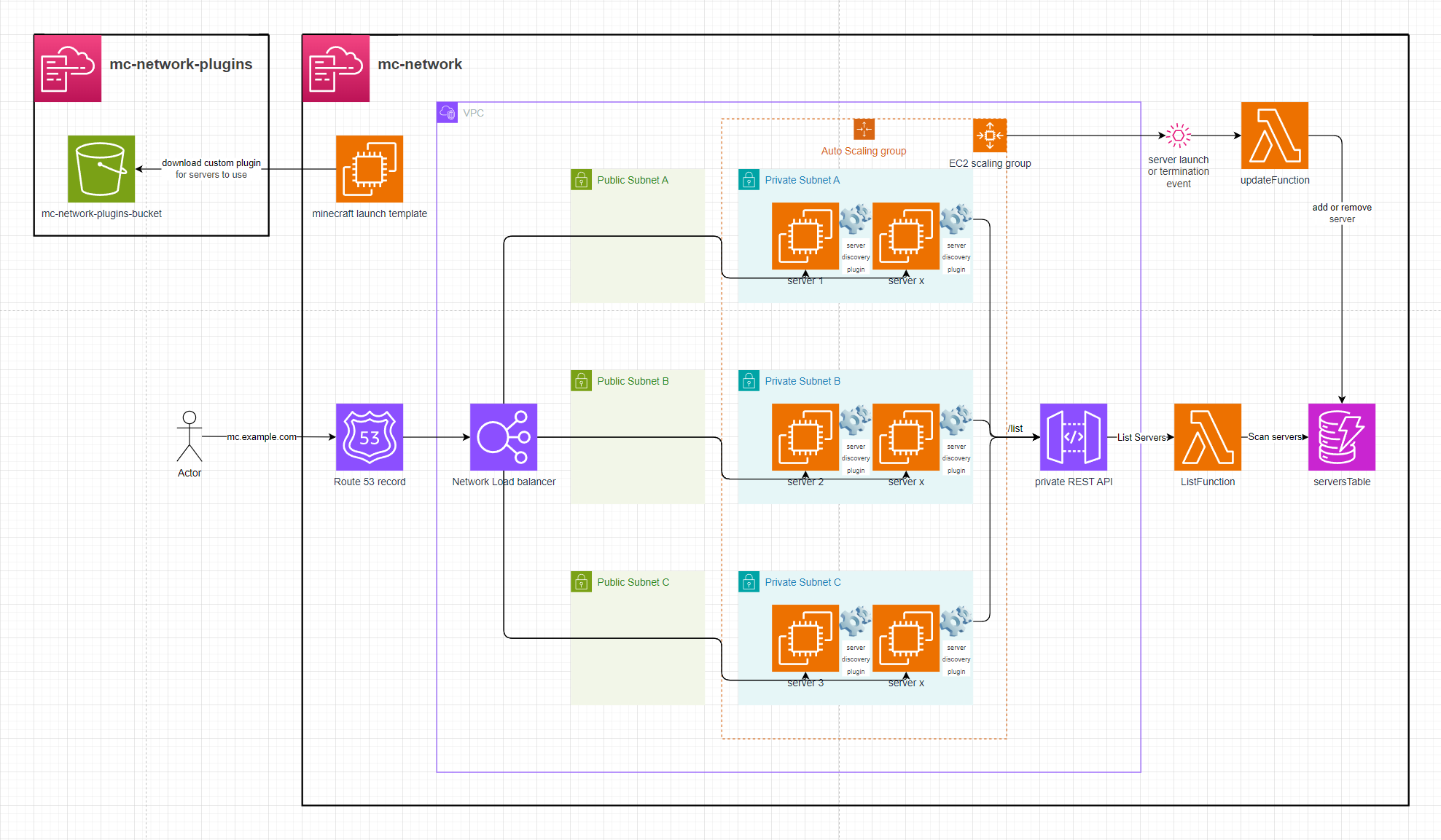
Task: Select the VPC cloud icon
Action: [448, 113]
